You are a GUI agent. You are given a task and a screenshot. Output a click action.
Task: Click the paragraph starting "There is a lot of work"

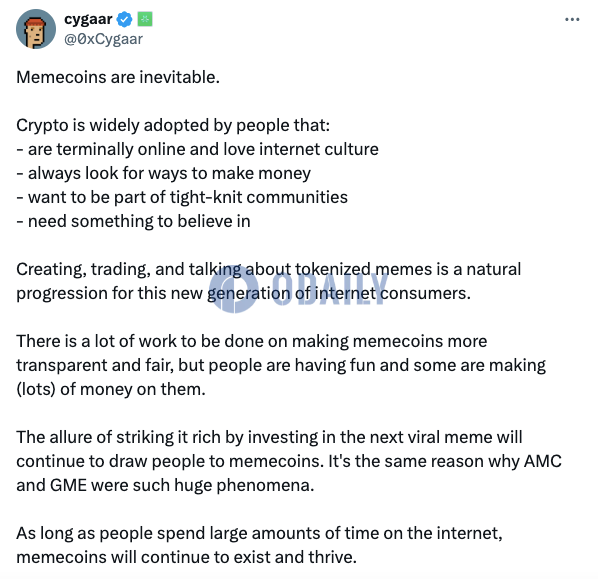281,365
